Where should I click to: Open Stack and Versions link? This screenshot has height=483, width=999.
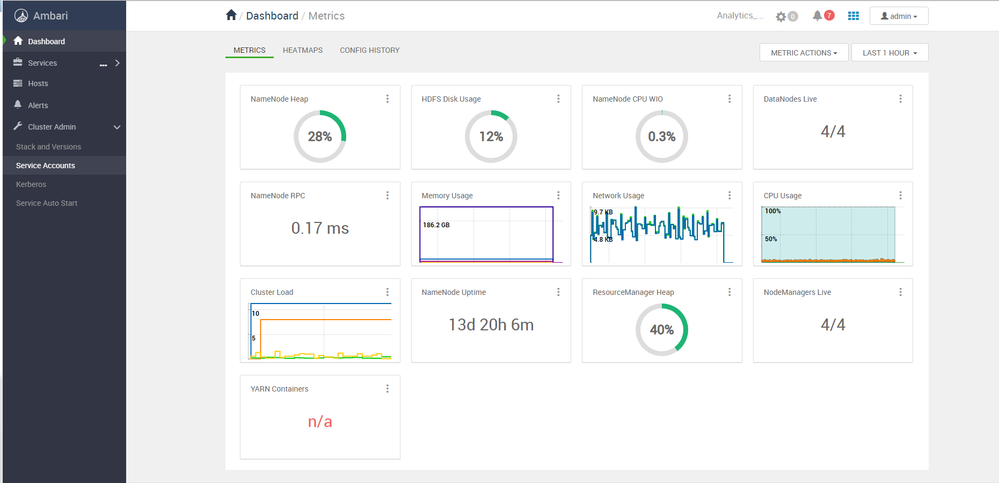[48, 147]
